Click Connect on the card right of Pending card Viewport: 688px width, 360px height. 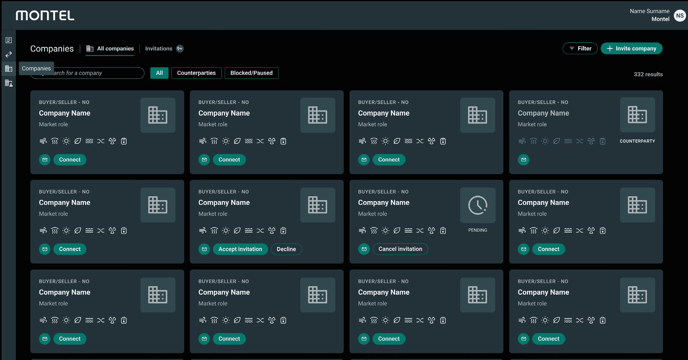[x=548, y=249]
